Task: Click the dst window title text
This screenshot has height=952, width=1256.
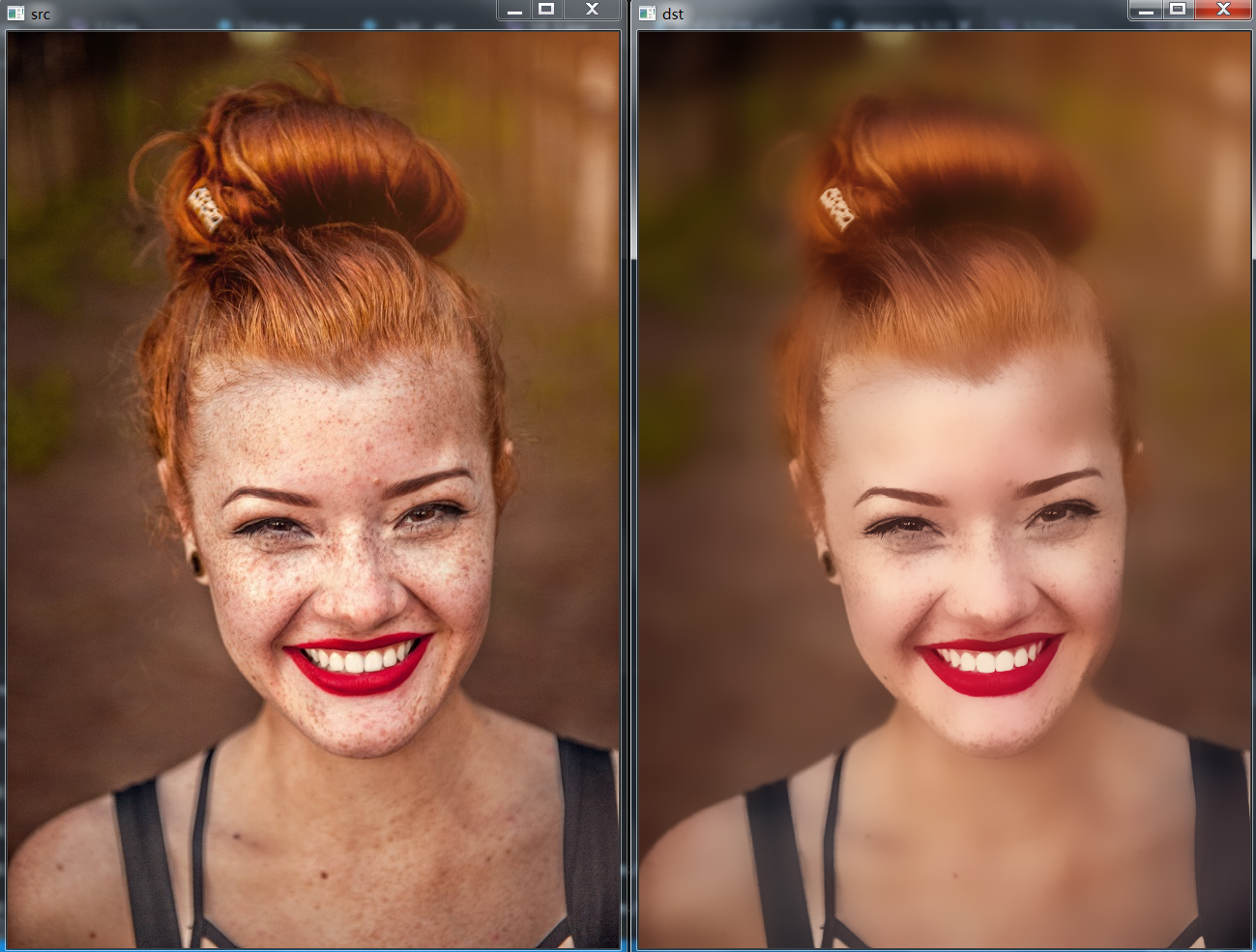Action: 673,14
